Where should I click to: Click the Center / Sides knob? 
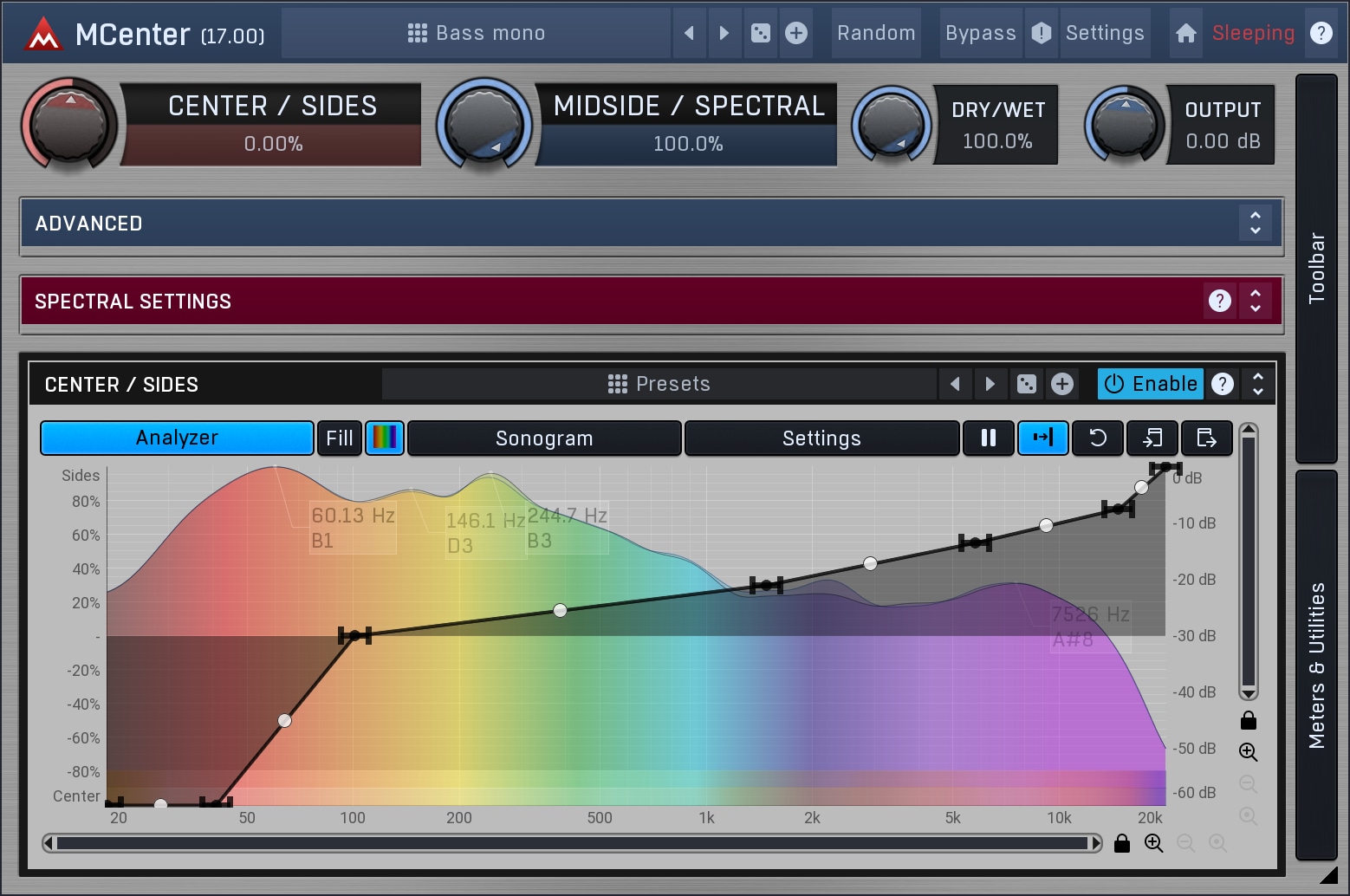point(69,124)
